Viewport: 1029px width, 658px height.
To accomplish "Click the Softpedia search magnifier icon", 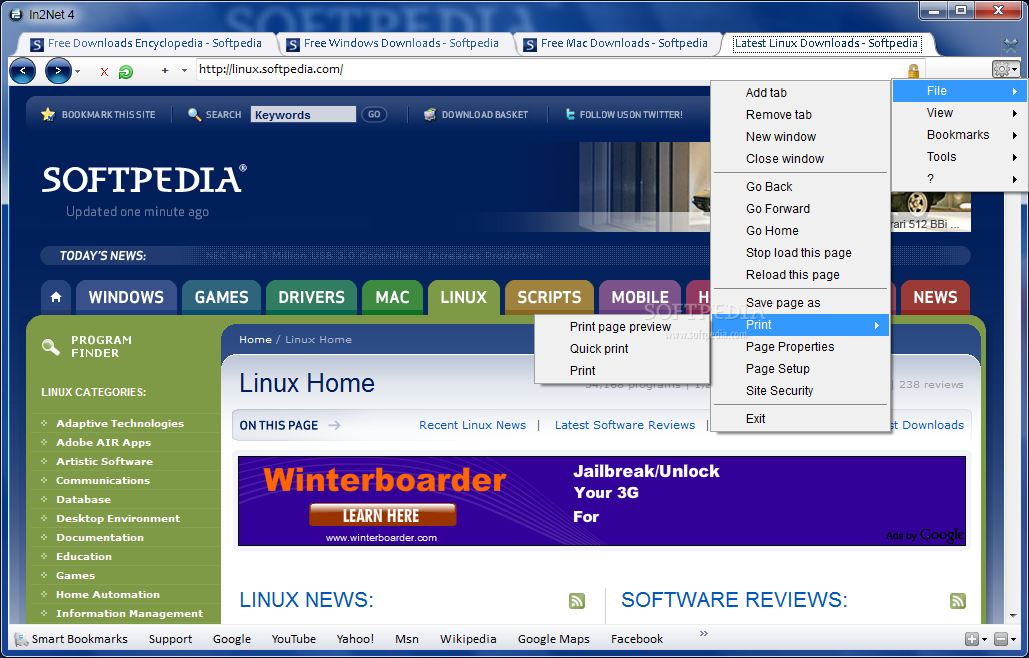I will pos(194,114).
